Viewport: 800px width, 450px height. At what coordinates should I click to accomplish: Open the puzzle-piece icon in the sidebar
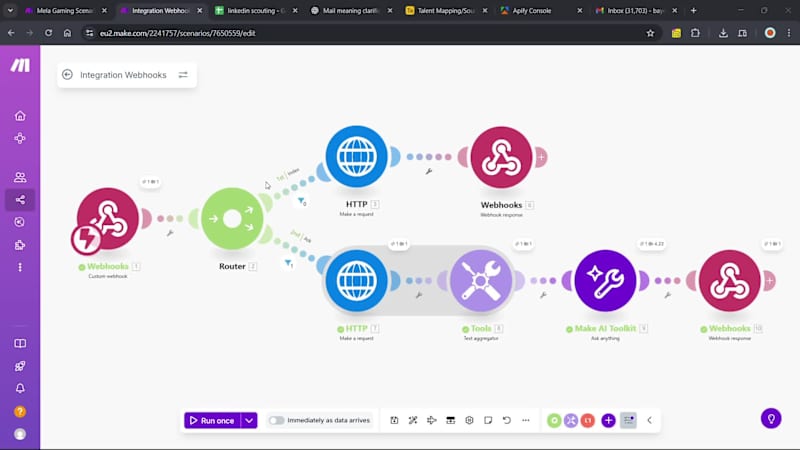(x=20, y=245)
